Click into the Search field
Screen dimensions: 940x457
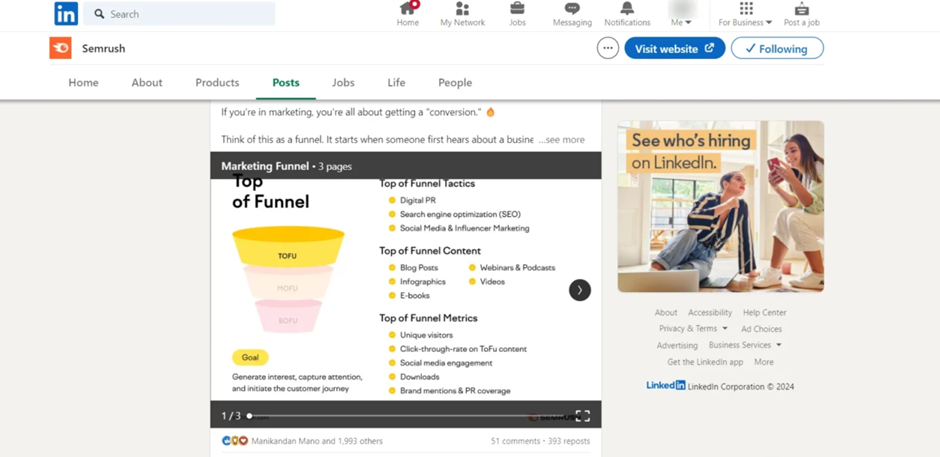pos(179,14)
